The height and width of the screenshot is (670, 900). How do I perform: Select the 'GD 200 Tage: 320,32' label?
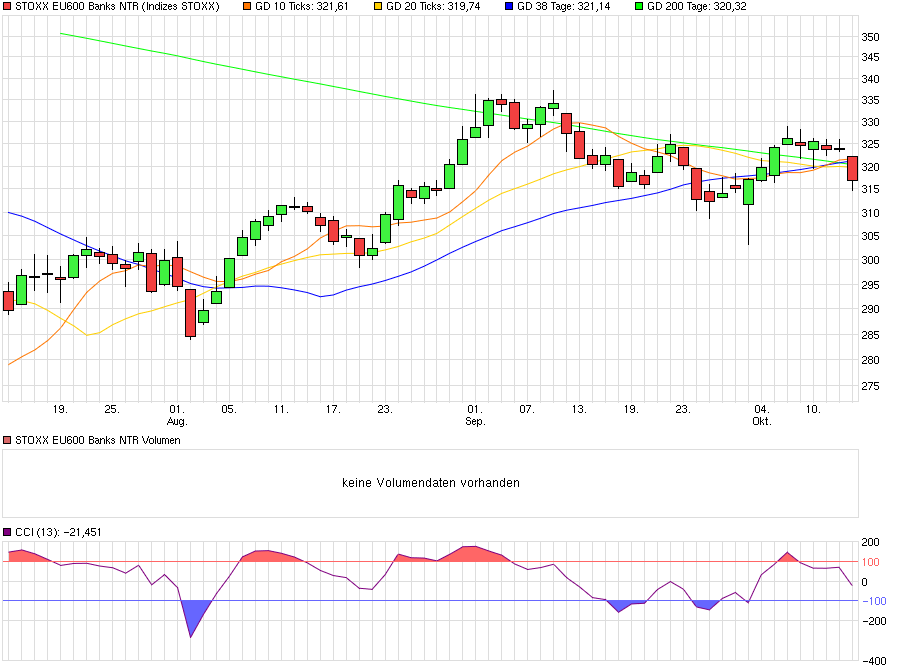click(x=697, y=7)
